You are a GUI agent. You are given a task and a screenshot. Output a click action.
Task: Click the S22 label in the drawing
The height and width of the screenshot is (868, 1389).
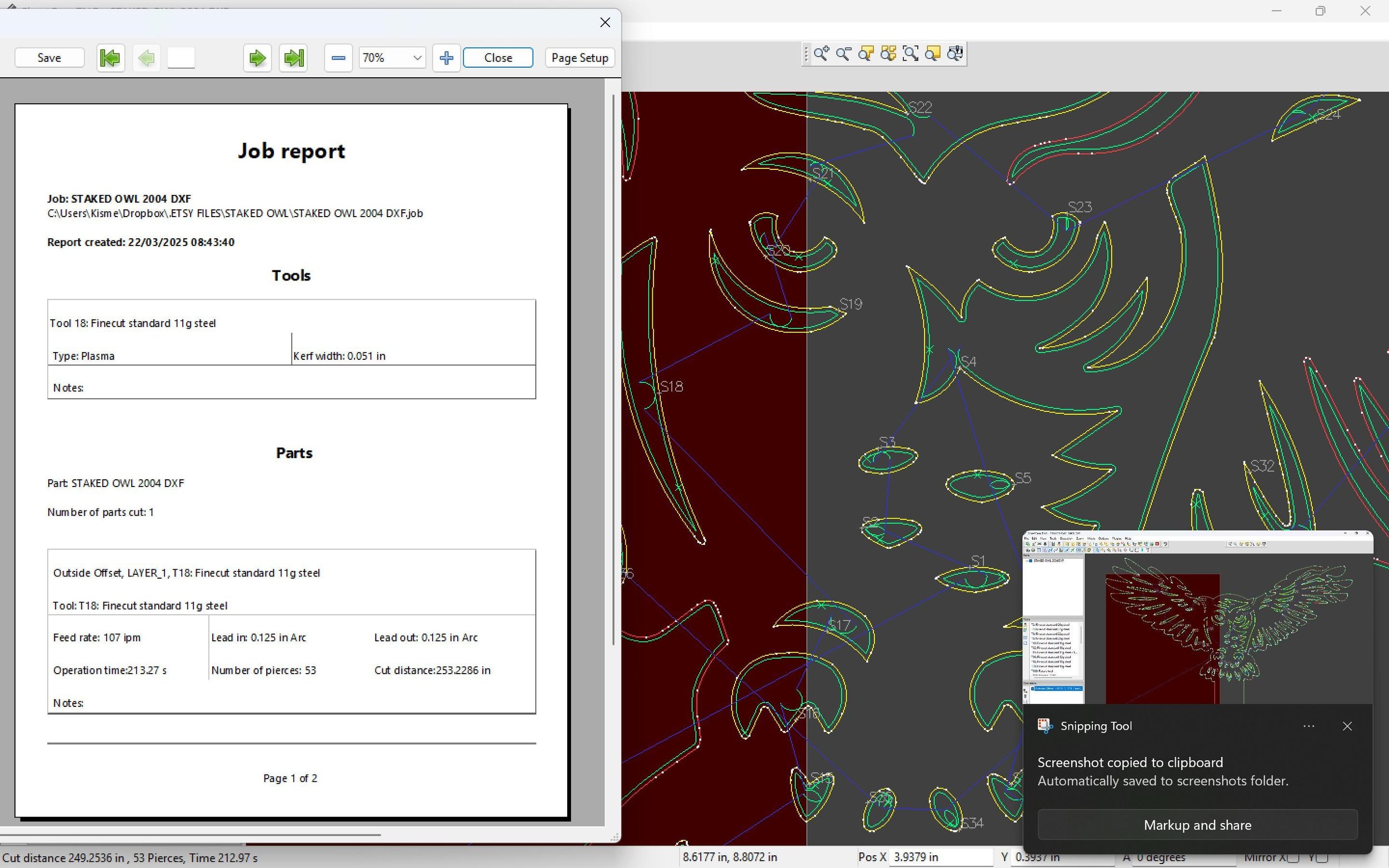click(x=920, y=107)
